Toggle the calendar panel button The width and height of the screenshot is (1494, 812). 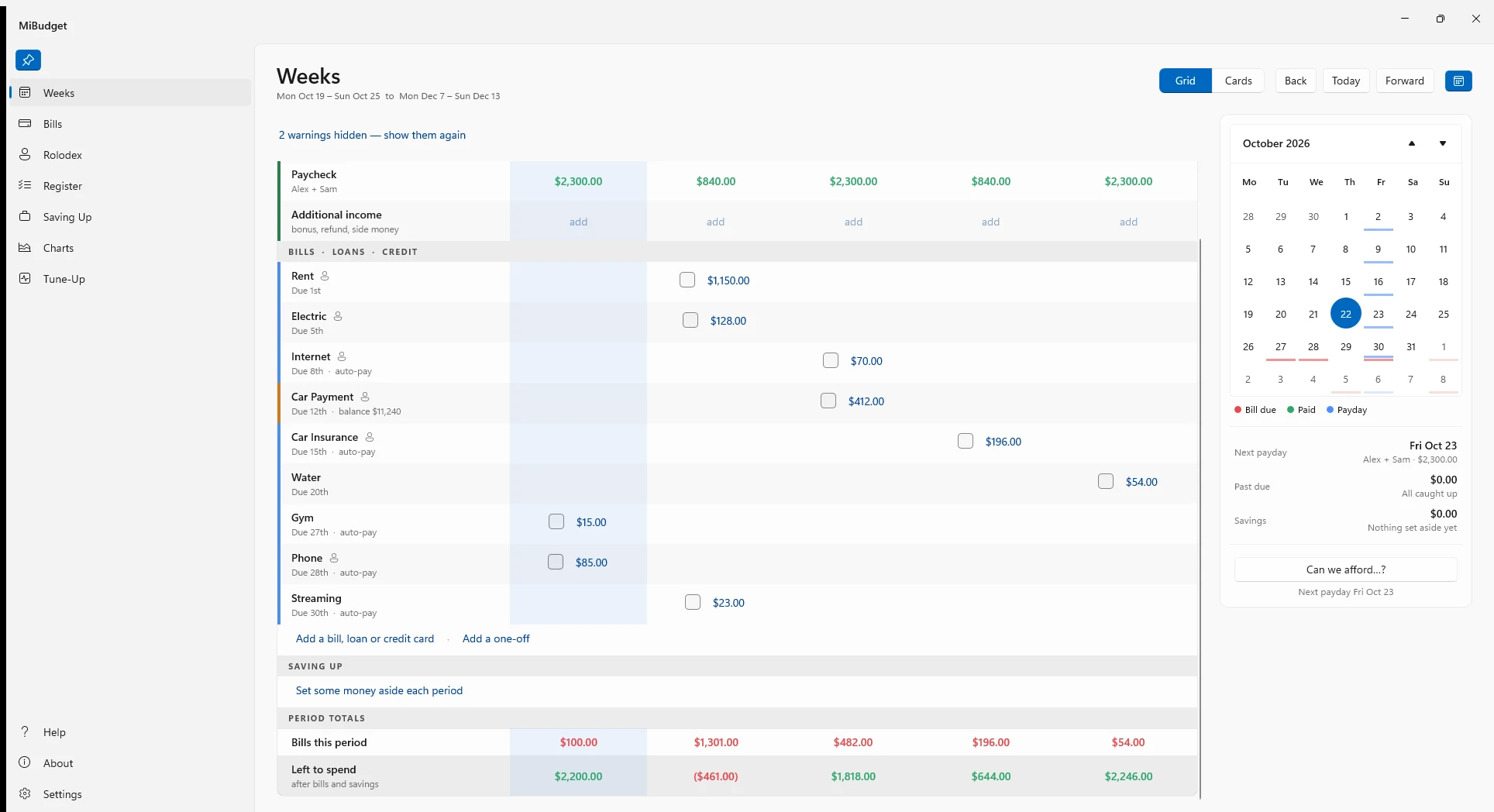click(1458, 81)
